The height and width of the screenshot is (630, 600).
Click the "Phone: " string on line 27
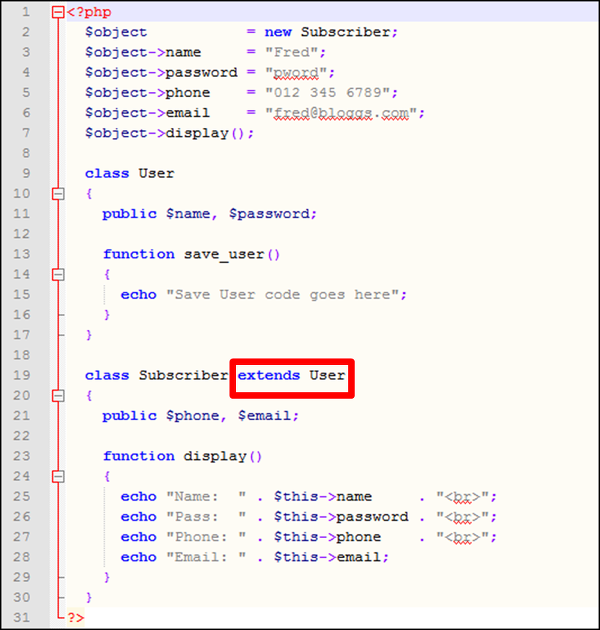(206, 537)
